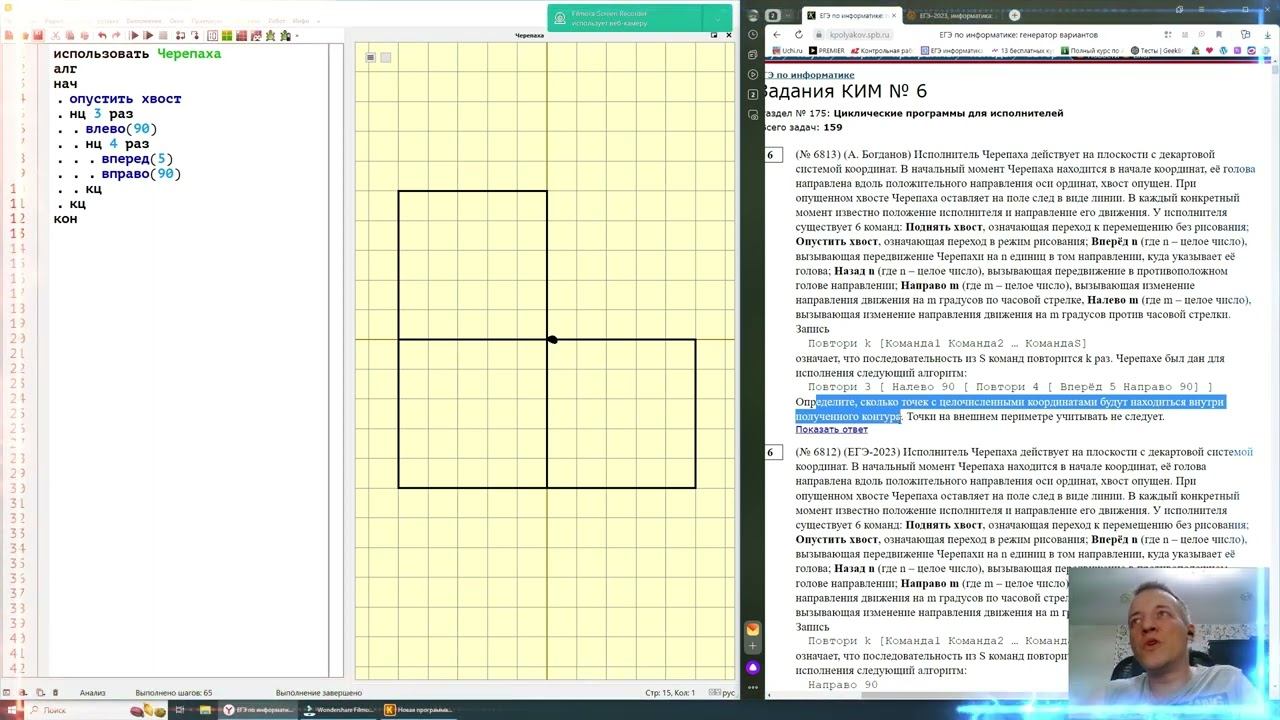Image resolution: width=1280 pixels, height=720 pixels.
Task: Switch to the ЕГЭ-2023 информатика tab
Action: tap(951, 15)
